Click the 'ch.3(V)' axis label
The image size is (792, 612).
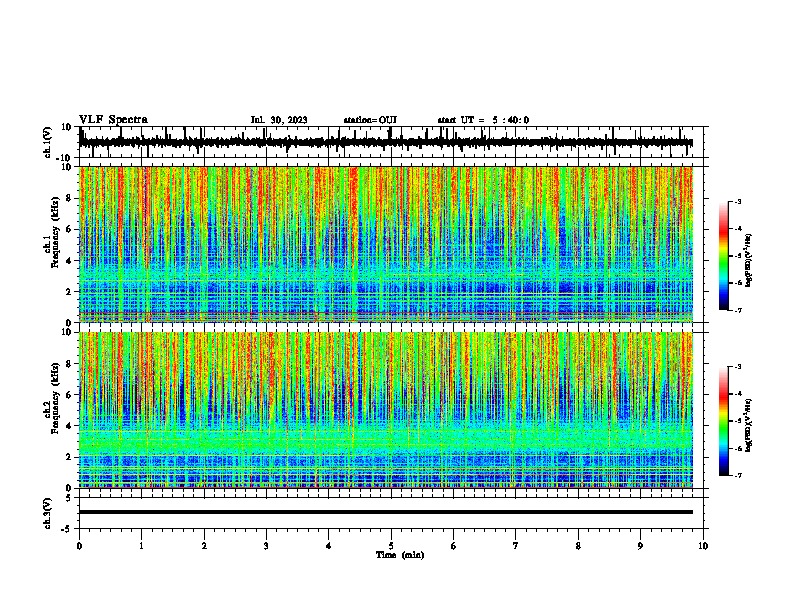tap(48, 513)
